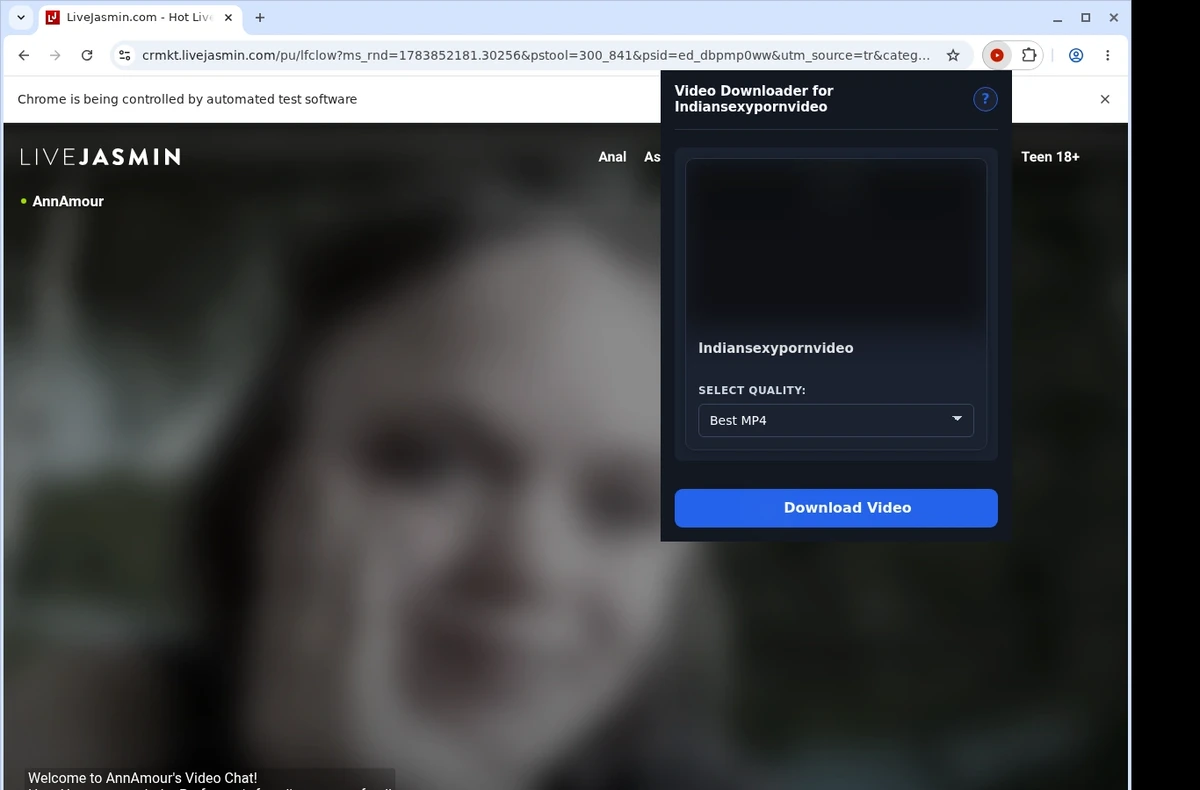Screen dimensions: 1200x790
Task: Dismiss the automated test software notice
Action: click(x=1105, y=99)
